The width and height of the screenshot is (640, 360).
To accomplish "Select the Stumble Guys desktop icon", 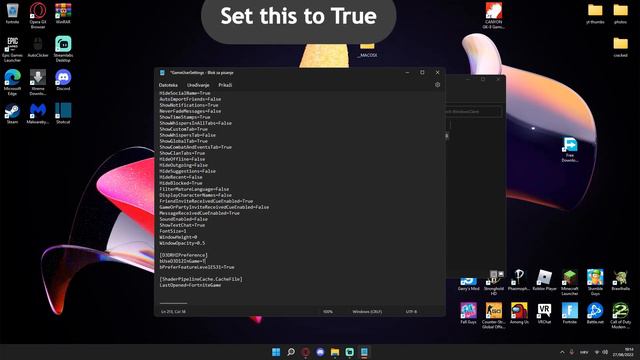I will [x=595, y=282].
